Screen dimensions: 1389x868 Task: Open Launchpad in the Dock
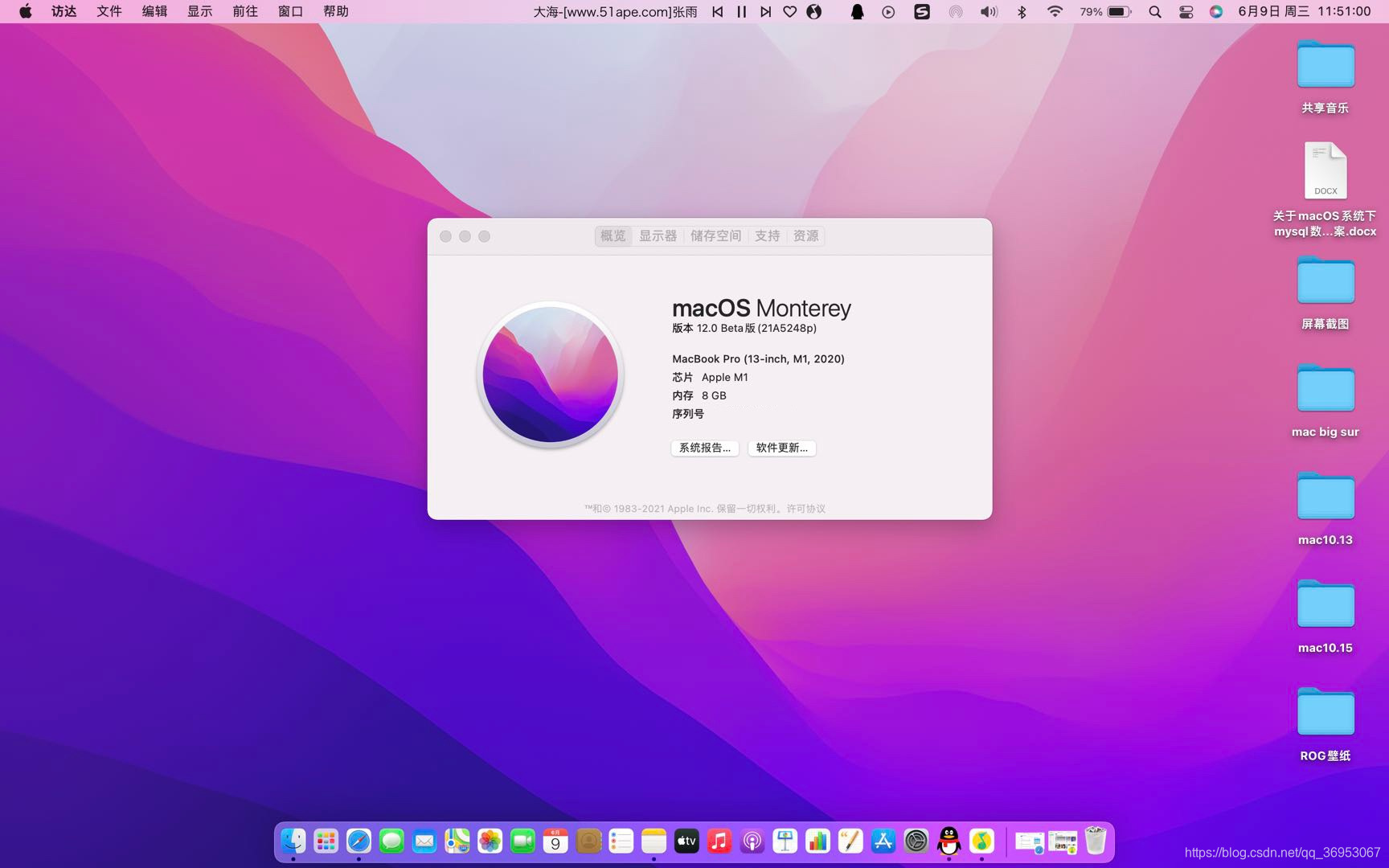(326, 841)
